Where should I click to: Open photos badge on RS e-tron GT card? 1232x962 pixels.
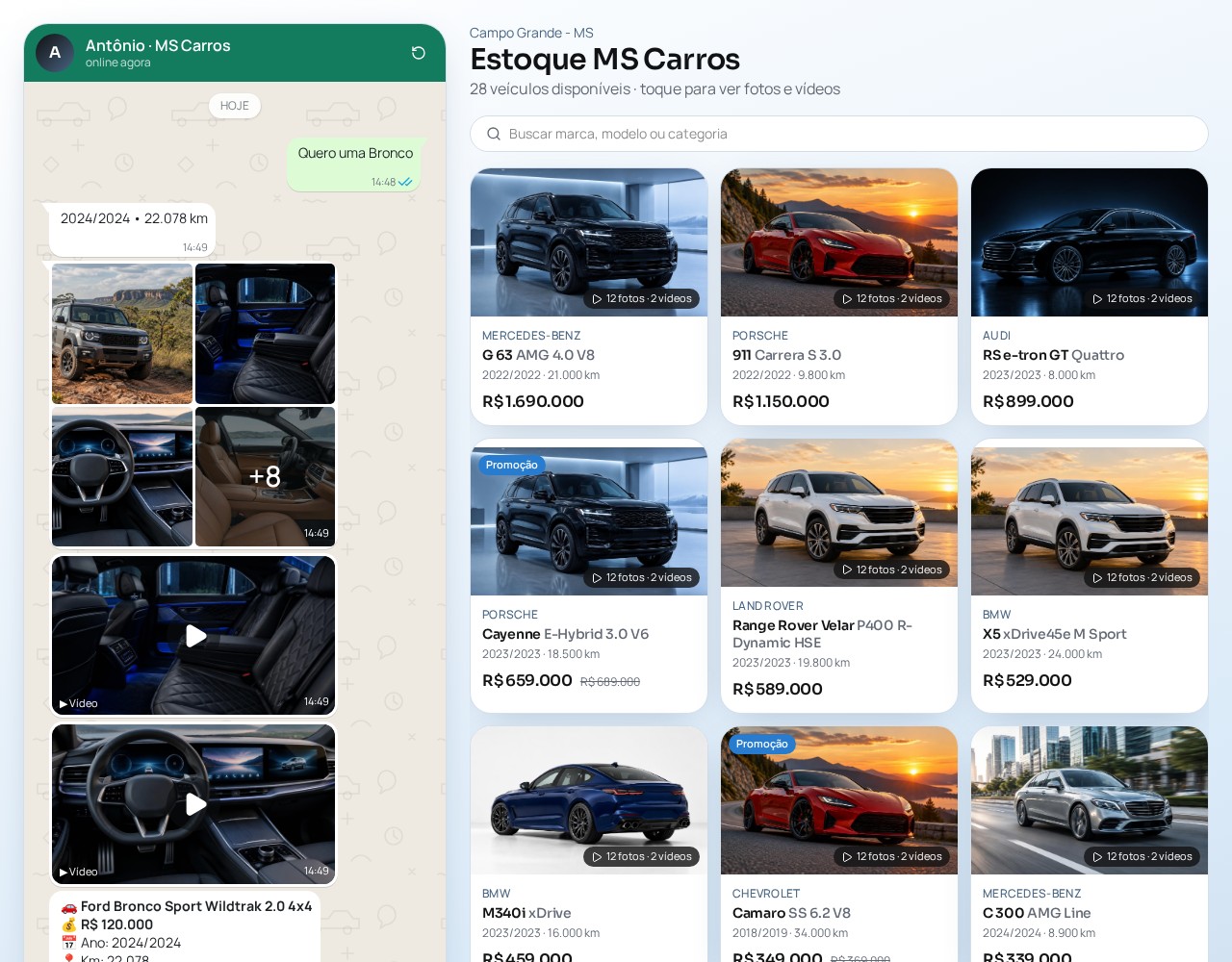click(1142, 298)
